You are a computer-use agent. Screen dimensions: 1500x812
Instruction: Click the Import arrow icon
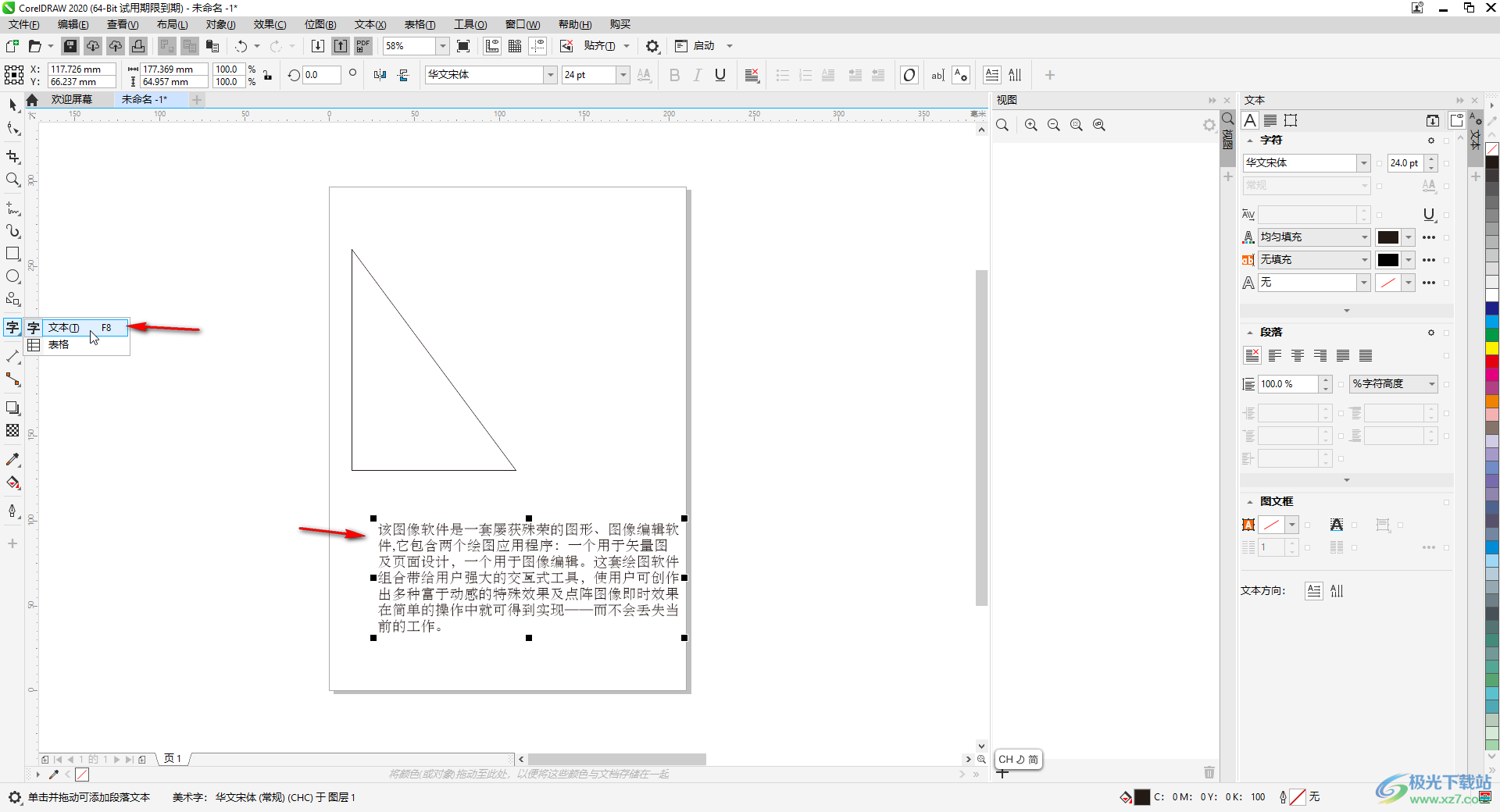pyautogui.click(x=318, y=46)
